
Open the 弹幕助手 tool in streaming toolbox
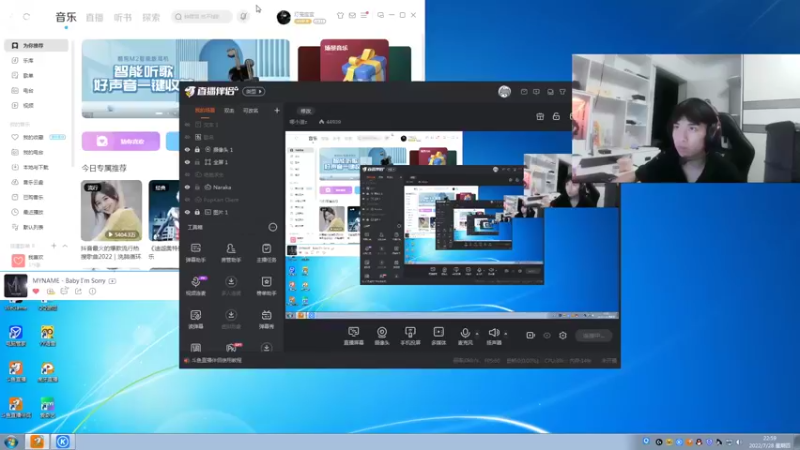point(195,253)
